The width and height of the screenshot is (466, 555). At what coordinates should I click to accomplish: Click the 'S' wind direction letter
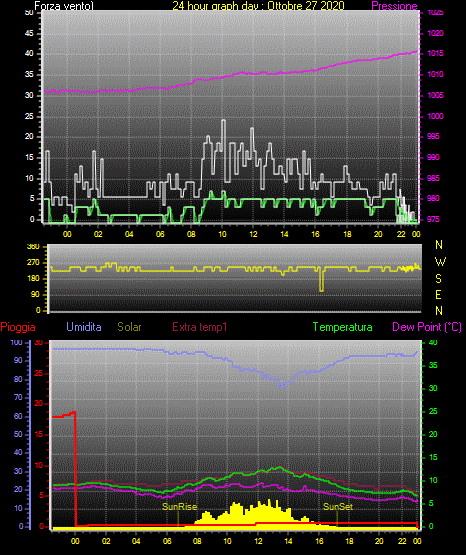(x=438, y=279)
